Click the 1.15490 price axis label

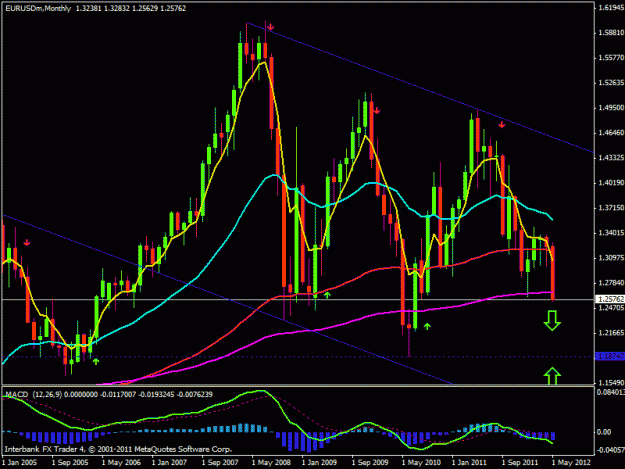coord(611,383)
